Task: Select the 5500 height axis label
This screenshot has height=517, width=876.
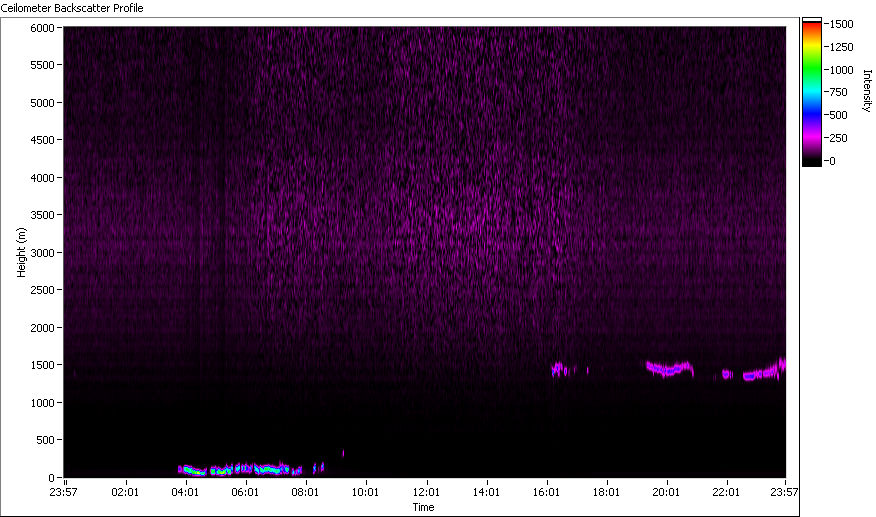Action: click(x=42, y=65)
